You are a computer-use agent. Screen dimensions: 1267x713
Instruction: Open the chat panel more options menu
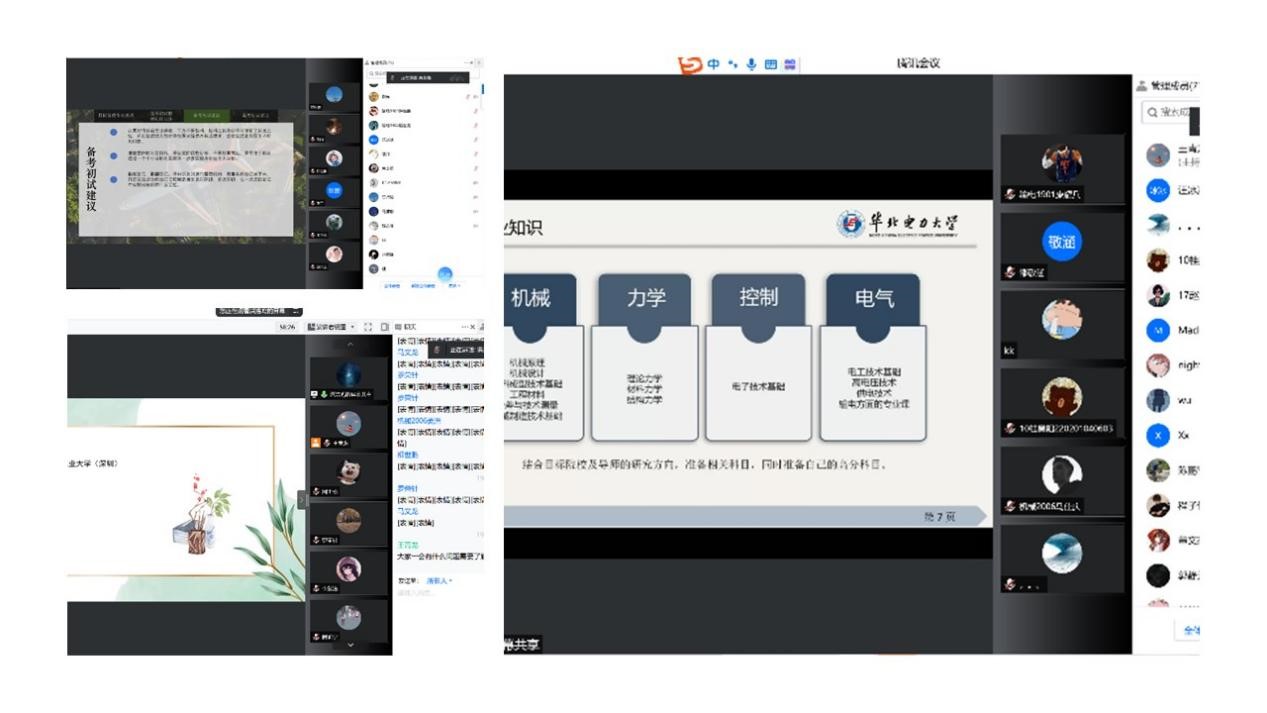pyautogui.click(x=462, y=327)
